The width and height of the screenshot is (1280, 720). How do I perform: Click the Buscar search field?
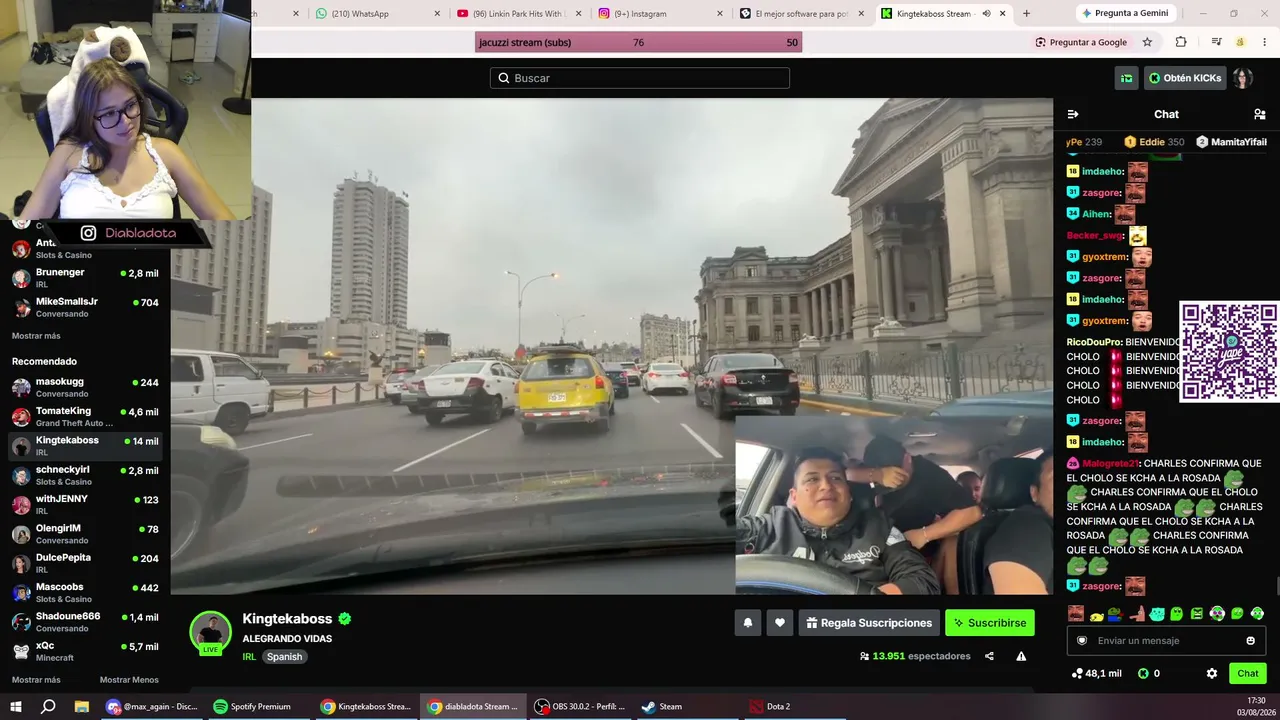pyautogui.click(x=640, y=78)
